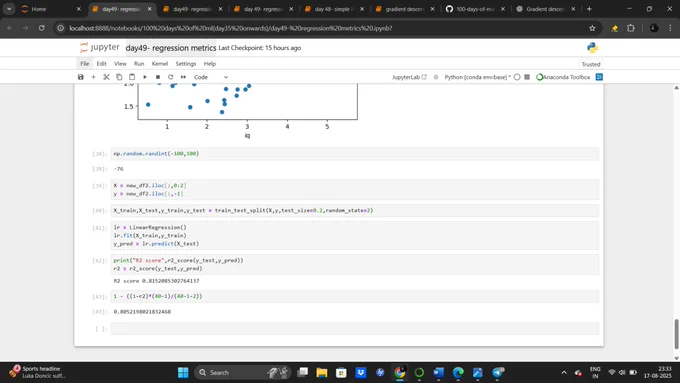Click the notebook vertical scrollbar thumb
Viewport: 680px width, 383px height.
tap(676, 334)
